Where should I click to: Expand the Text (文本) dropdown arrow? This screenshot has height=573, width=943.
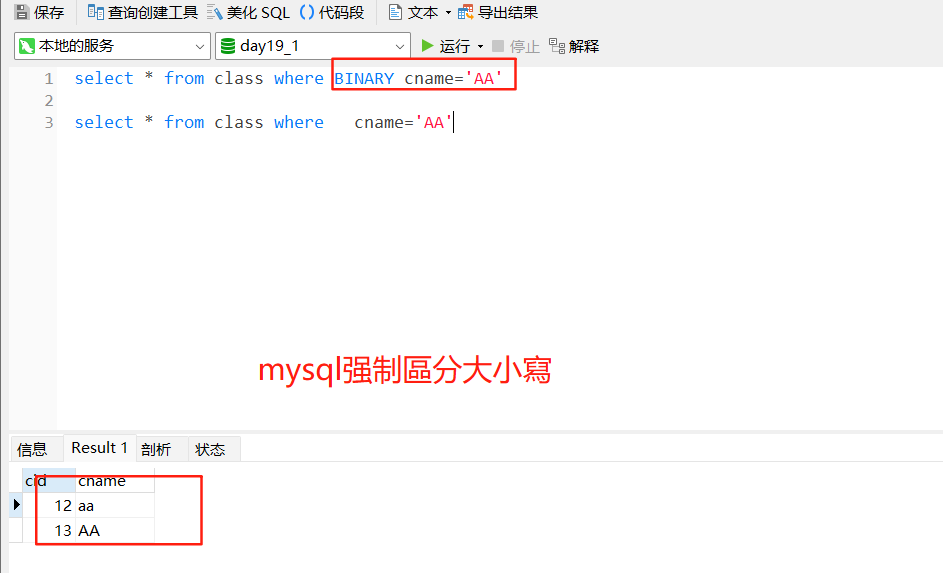448,13
